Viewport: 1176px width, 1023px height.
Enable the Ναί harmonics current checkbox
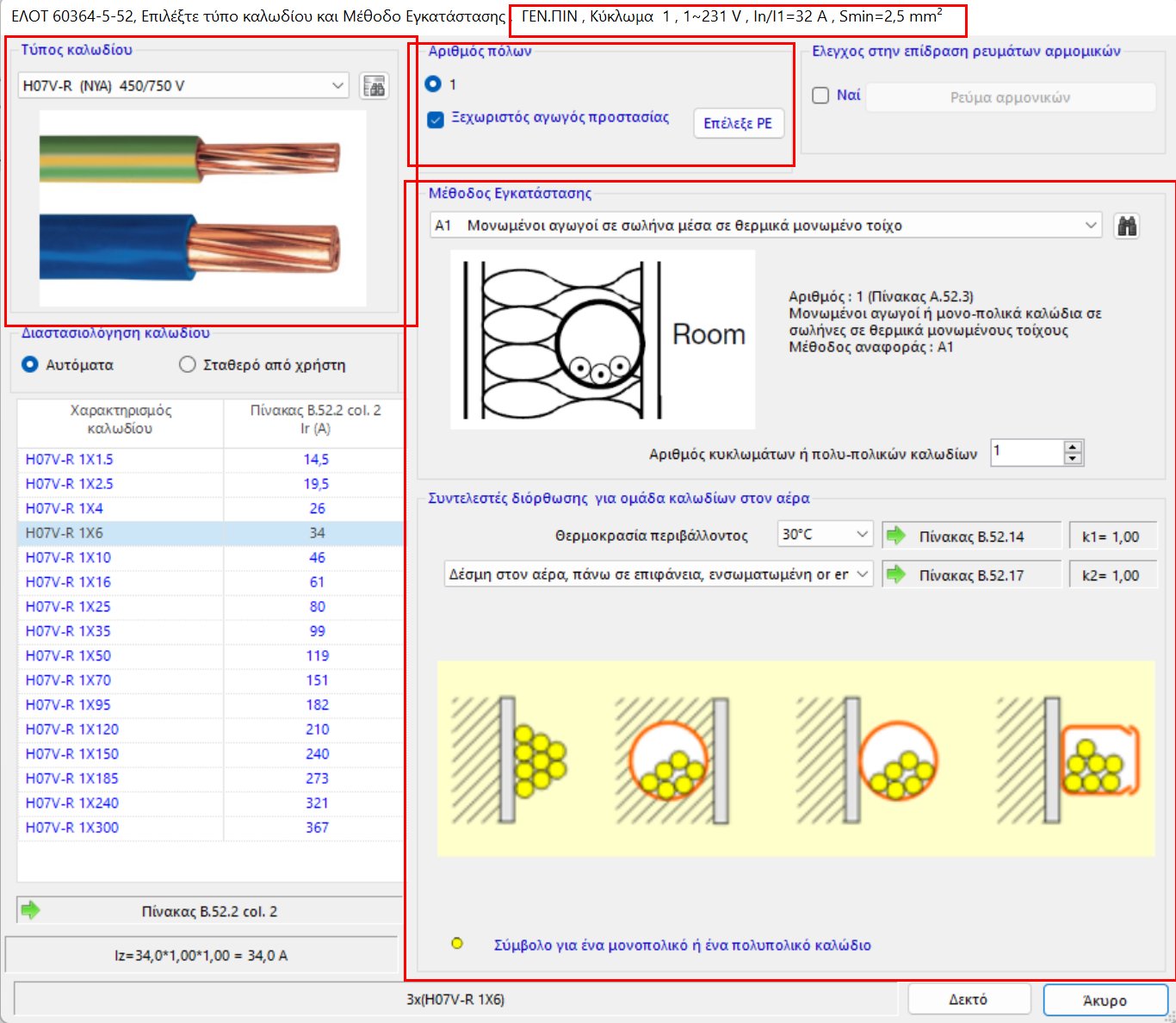[820, 95]
